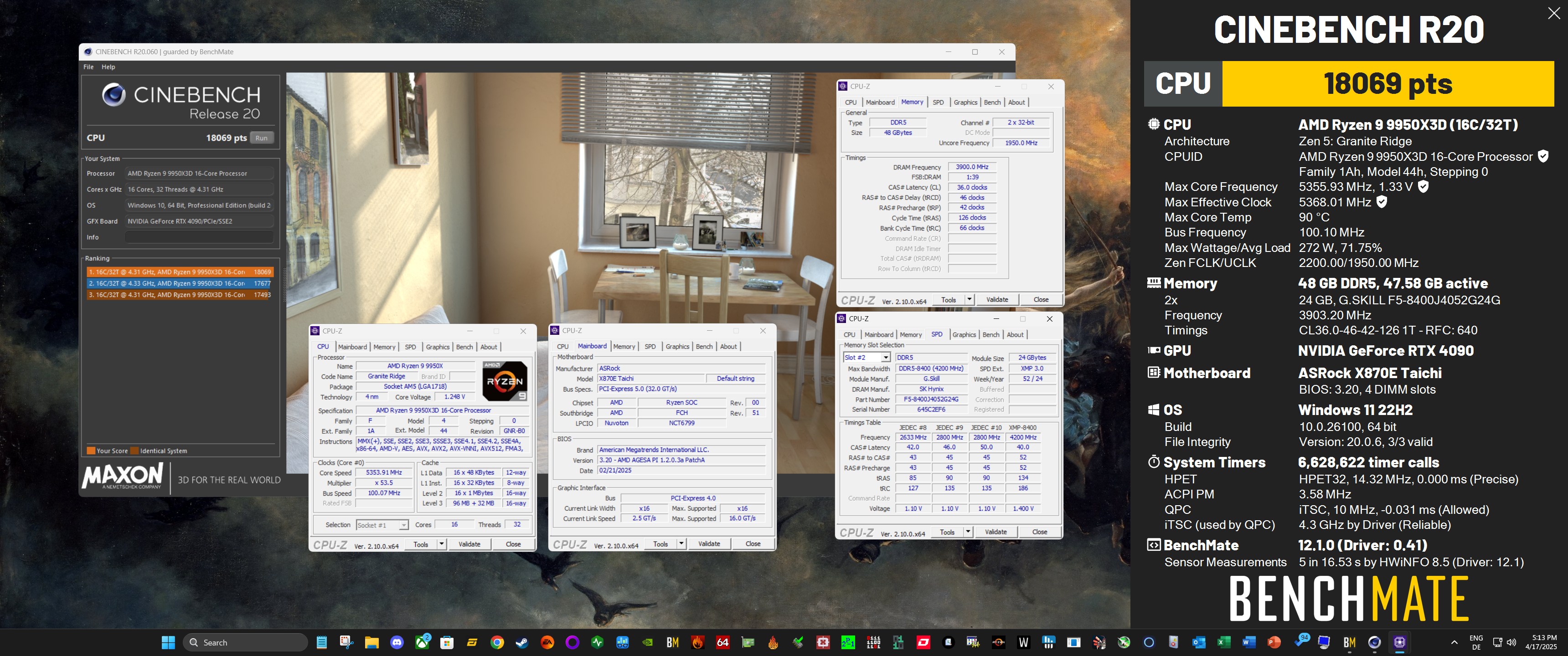Open the Notepad taskbar icon

point(321,642)
